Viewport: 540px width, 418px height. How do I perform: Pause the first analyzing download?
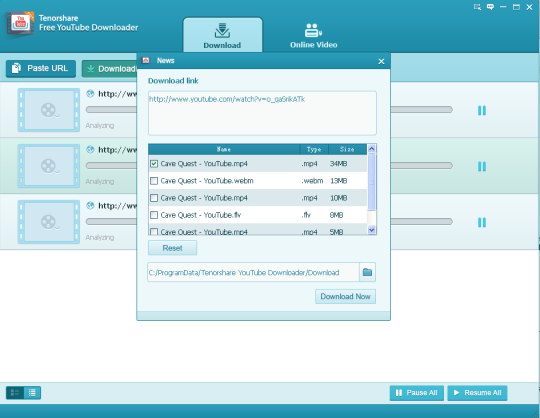tap(482, 111)
